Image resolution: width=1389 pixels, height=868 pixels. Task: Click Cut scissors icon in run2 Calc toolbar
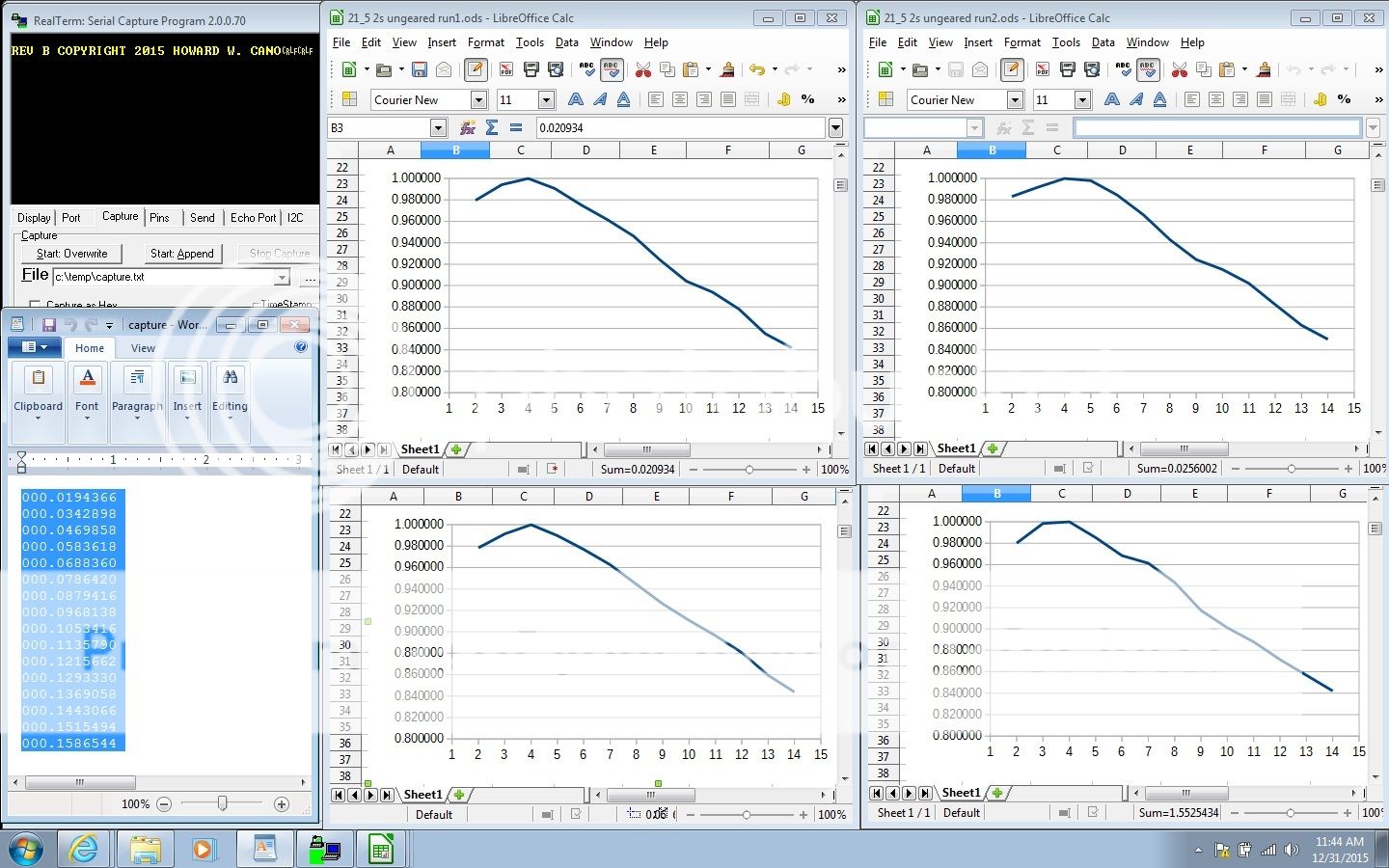pyautogui.click(x=1179, y=69)
